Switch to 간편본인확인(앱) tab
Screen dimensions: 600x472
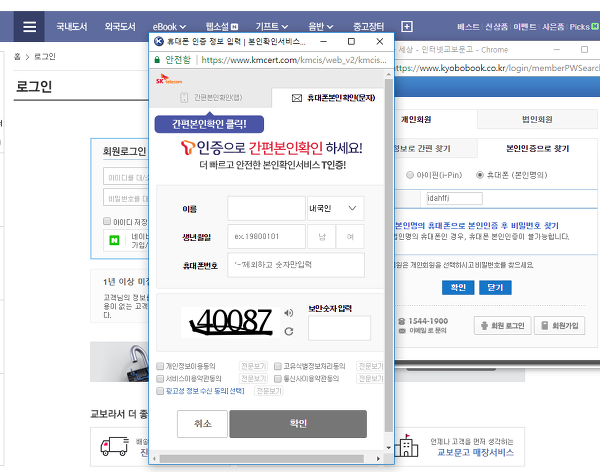210,98
